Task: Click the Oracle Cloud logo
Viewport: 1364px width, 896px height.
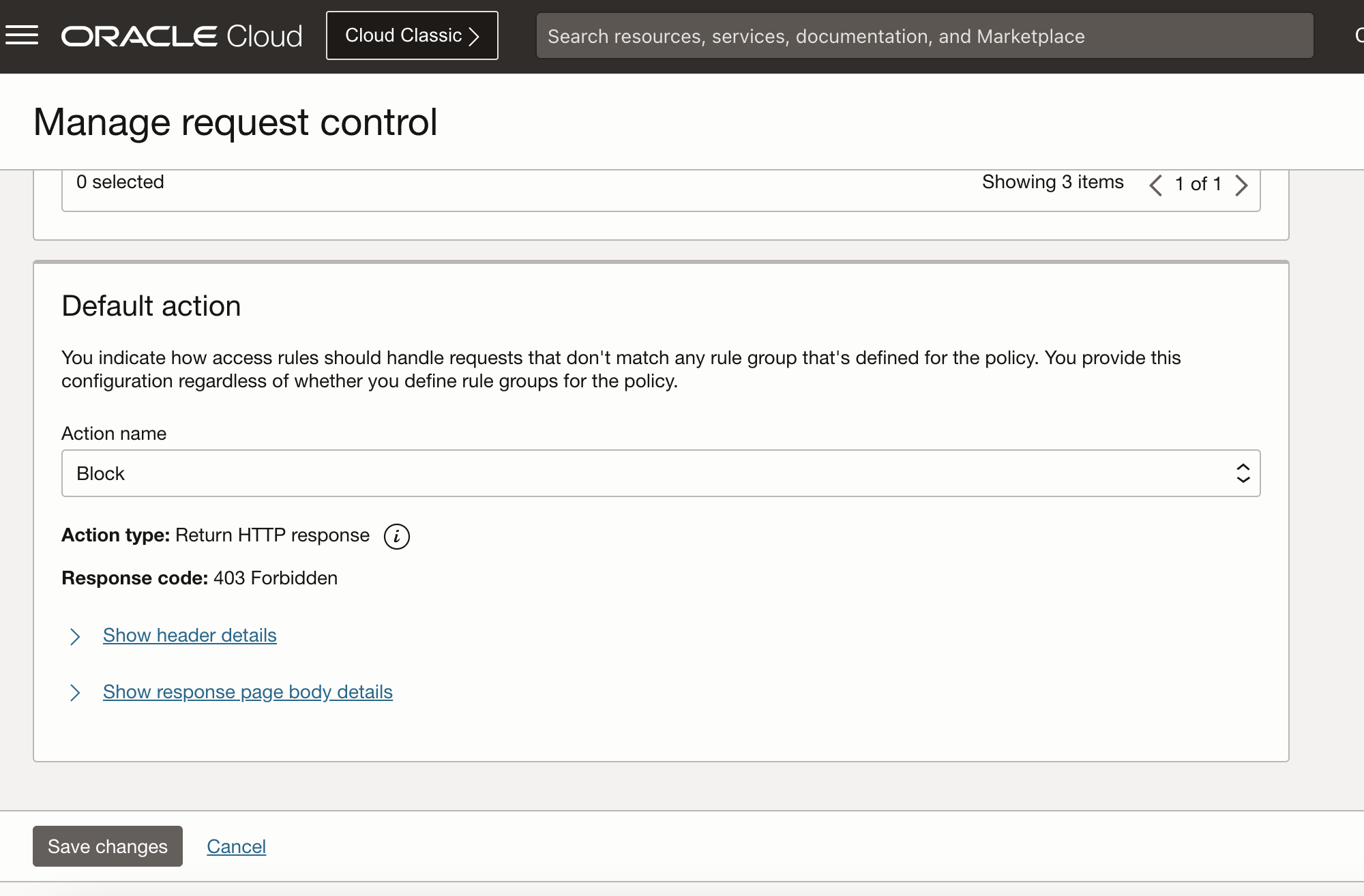Action: (x=181, y=36)
